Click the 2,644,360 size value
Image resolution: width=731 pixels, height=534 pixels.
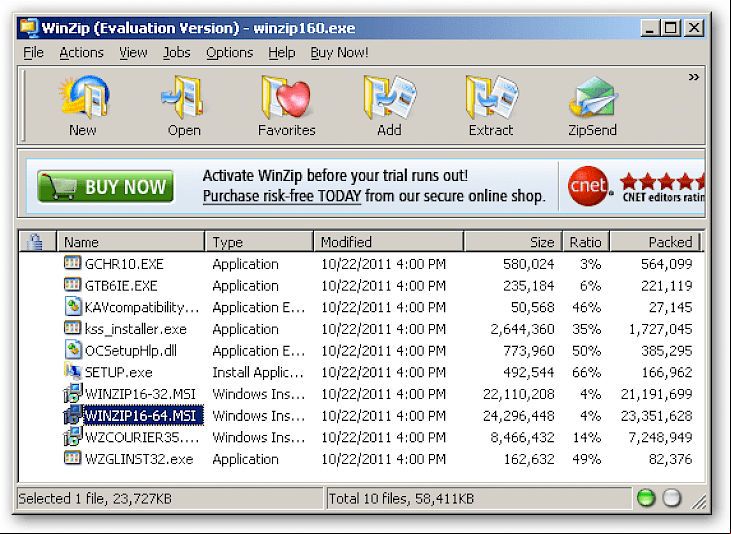(x=522, y=329)
